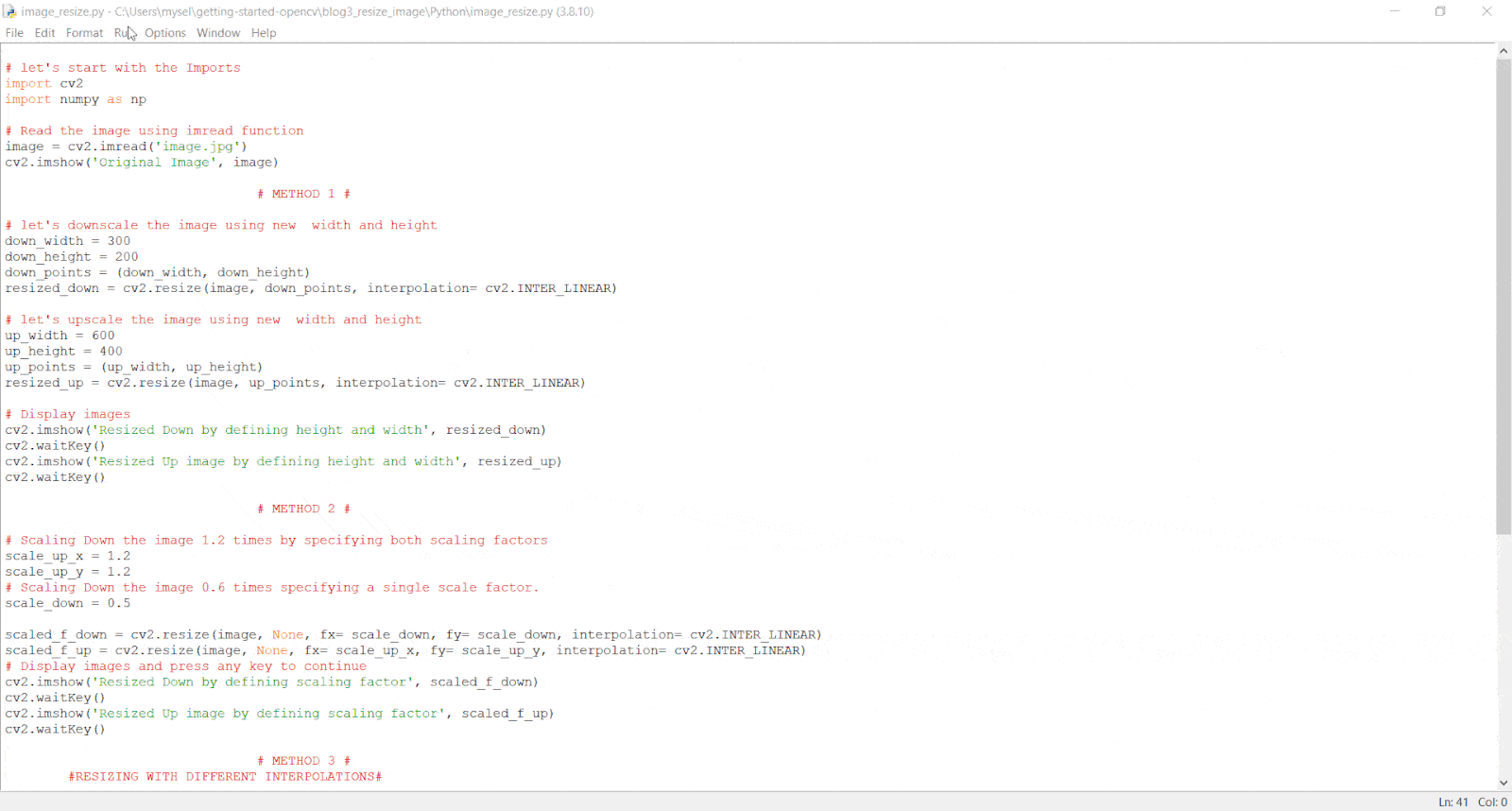The height and width of the screenshot is (811, 1512).
Task: Click the 'up_points = (up_width, up_height)' line
Action: (134, 367)
